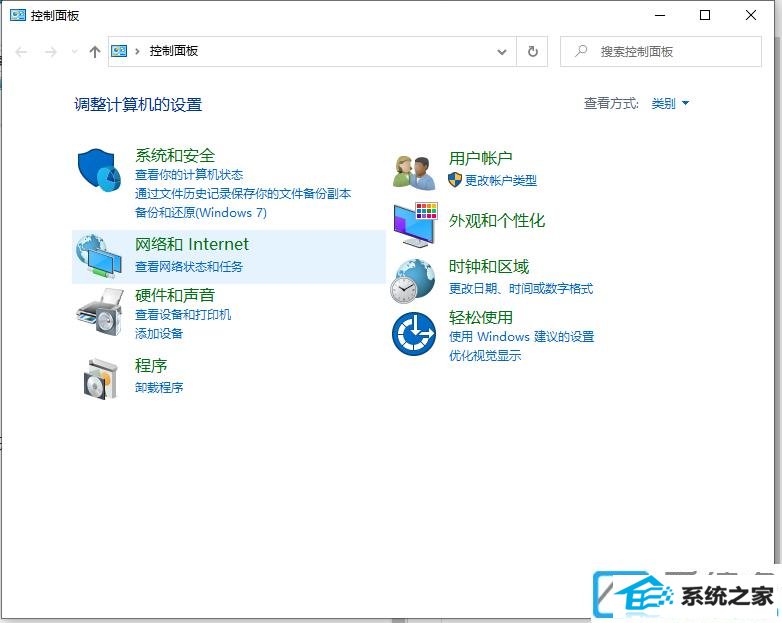Click the 卸载程序 link

pos(159,387)
